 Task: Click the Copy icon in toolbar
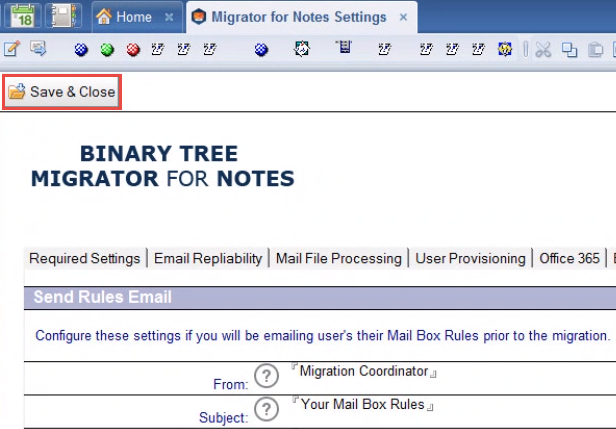(569, 50)
